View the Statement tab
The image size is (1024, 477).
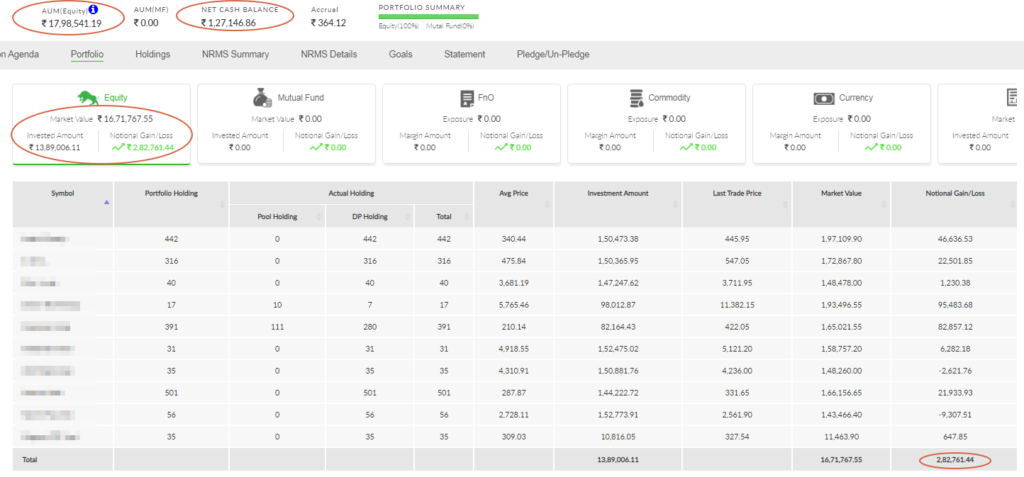(464, 54)
